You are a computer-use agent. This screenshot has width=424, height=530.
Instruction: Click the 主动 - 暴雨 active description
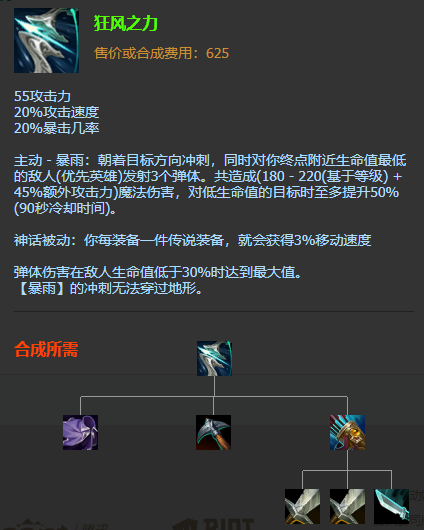210,184
